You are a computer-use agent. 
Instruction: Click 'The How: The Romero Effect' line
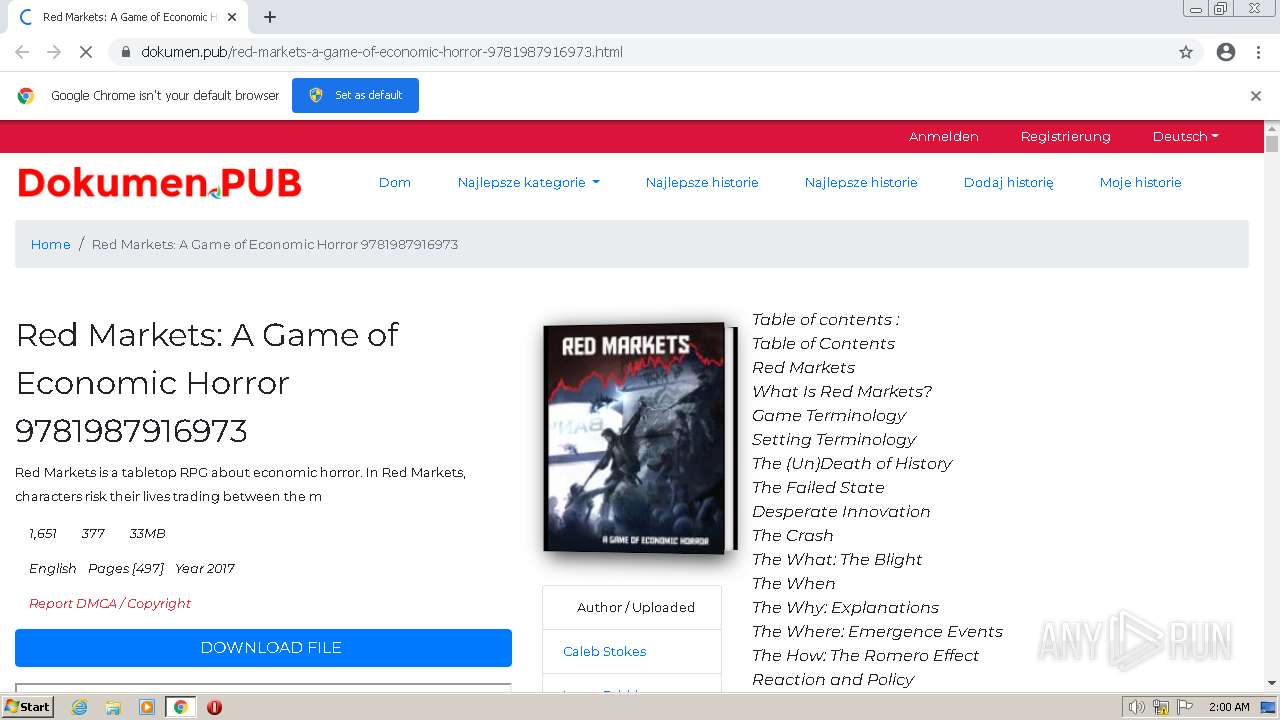click(x=865, y=655)
